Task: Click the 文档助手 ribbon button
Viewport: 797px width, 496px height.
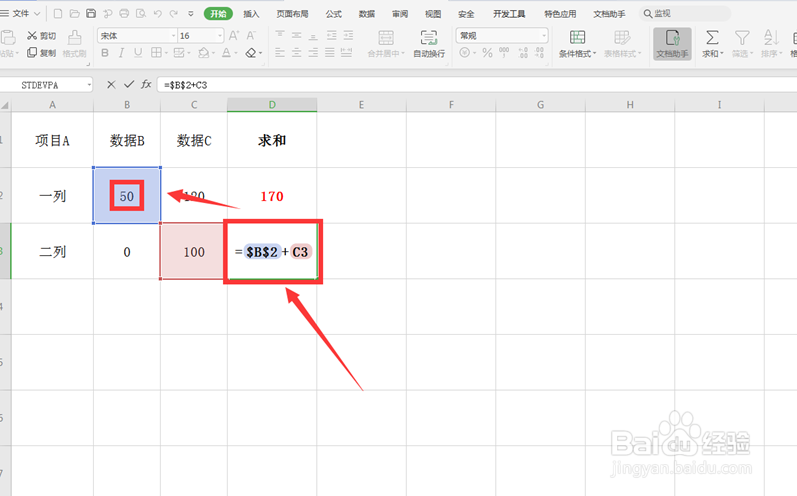Action: click(x=672, y=44)
